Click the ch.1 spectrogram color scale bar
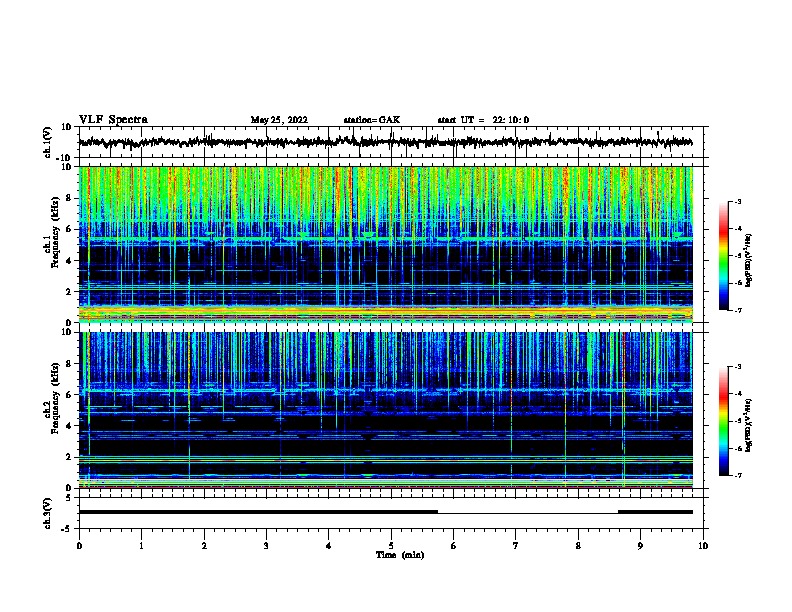792x612 pixels. 723,256
